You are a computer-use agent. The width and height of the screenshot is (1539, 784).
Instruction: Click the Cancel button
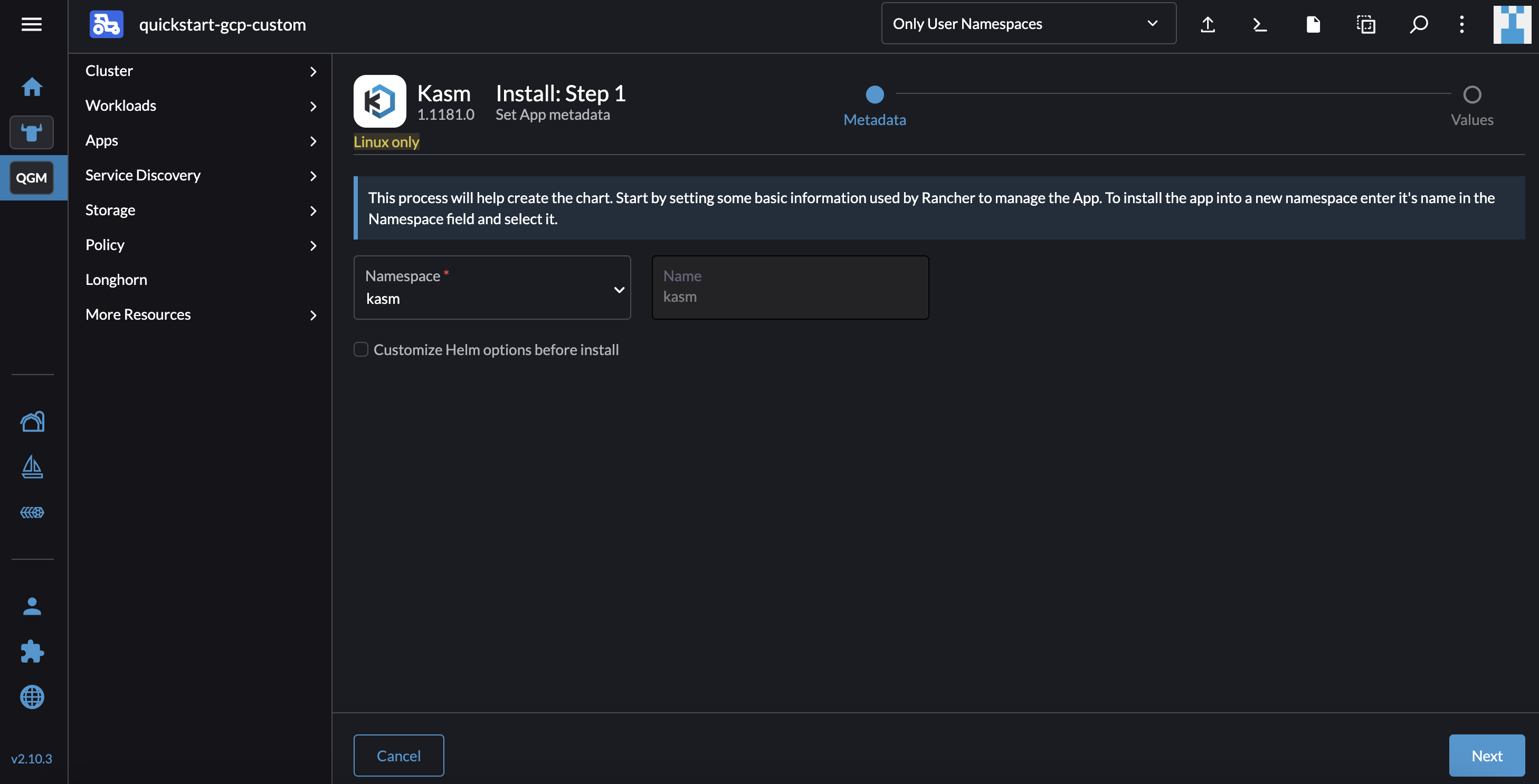(398, 756)
